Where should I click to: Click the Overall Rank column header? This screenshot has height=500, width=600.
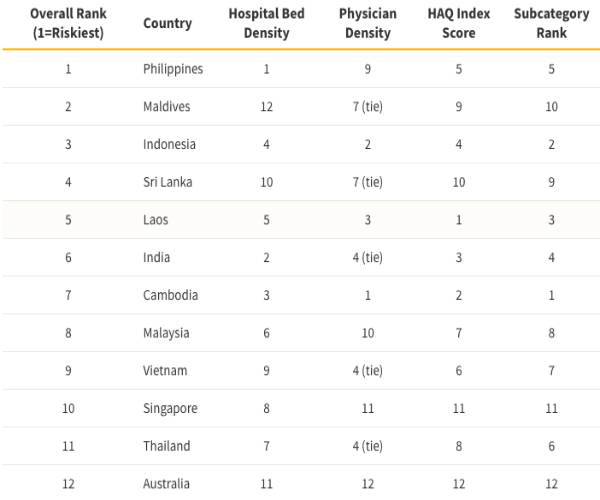tap(68, 24)
